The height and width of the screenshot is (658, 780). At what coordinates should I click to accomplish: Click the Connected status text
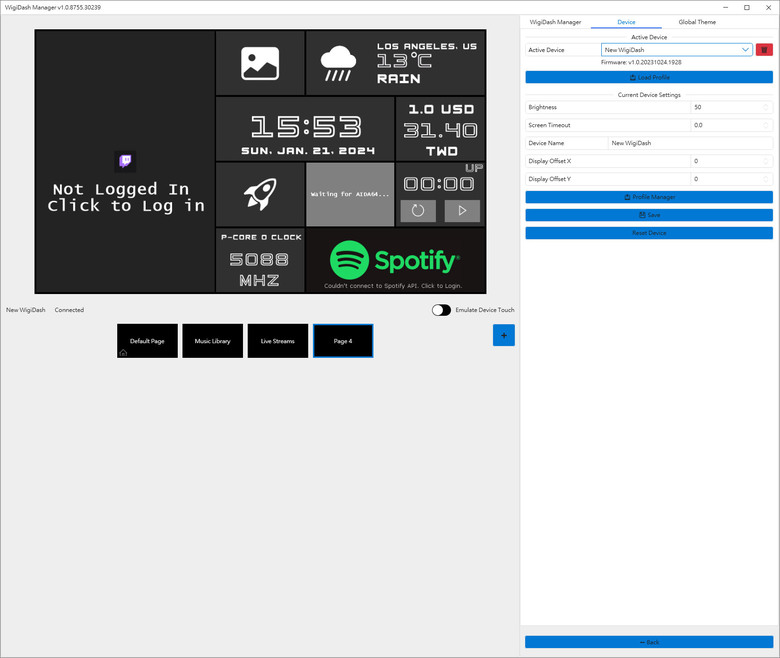click(69, 310)
